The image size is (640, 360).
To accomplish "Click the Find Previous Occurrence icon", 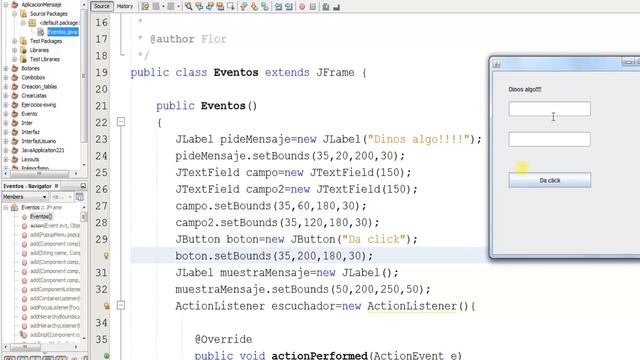I will [x=199, y=7].
